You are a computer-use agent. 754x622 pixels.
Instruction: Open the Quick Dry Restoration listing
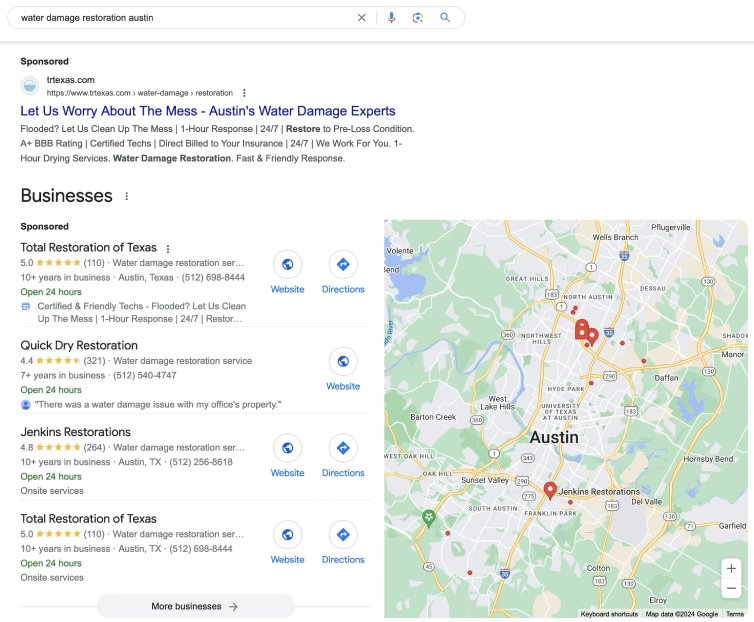pyautogui.click(x=79, y=345)
